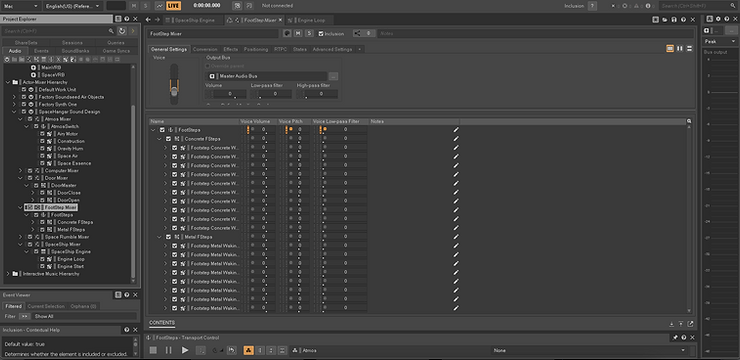The width and height of the screenshot is (740, 360).
Task: Solo FootStep Mixer with S button
Action: 309,33
